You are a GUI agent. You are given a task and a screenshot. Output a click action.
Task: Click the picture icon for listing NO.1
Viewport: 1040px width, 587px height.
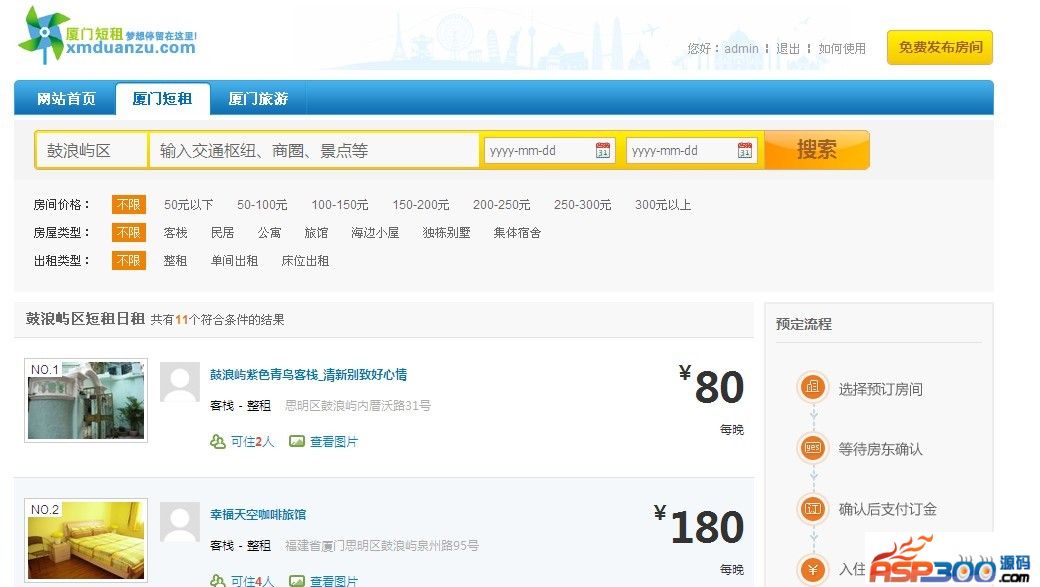pos(296,441)
